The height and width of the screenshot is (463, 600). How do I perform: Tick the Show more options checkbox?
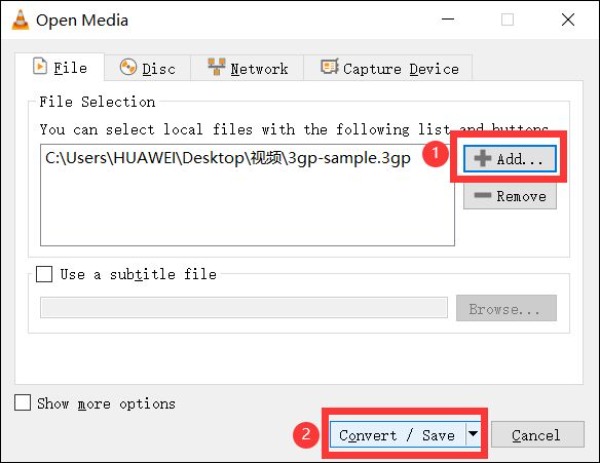[x=23, y=403]
